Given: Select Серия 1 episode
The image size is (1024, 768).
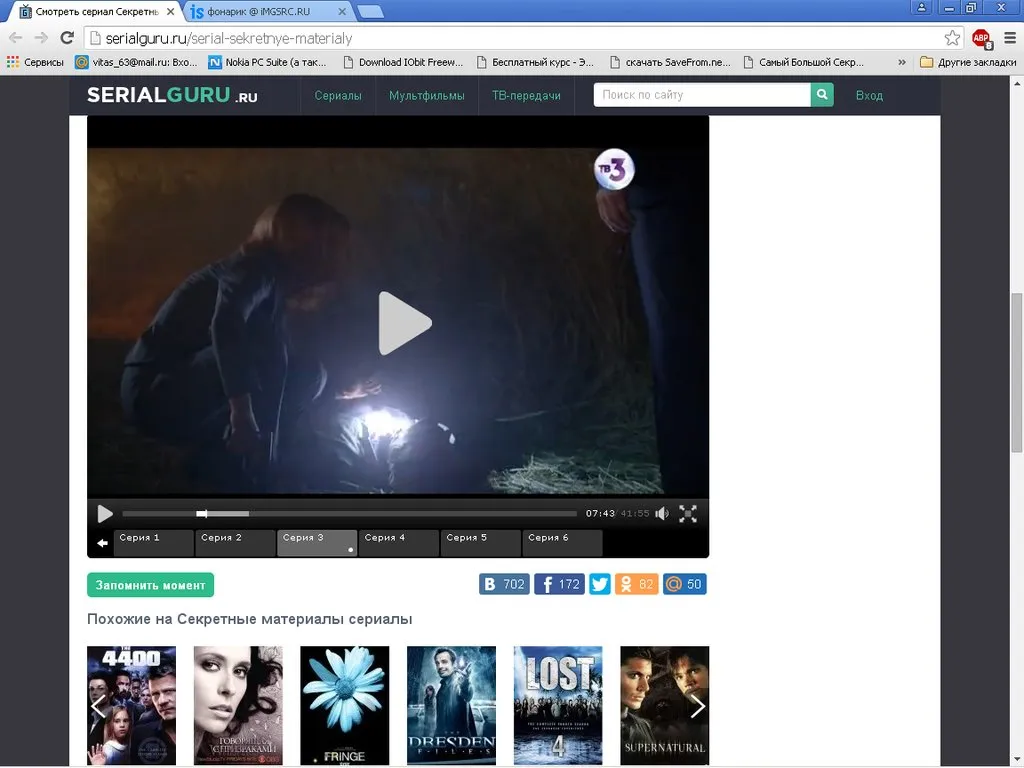Looking at the screenshot, I should [x=153, y=543].
